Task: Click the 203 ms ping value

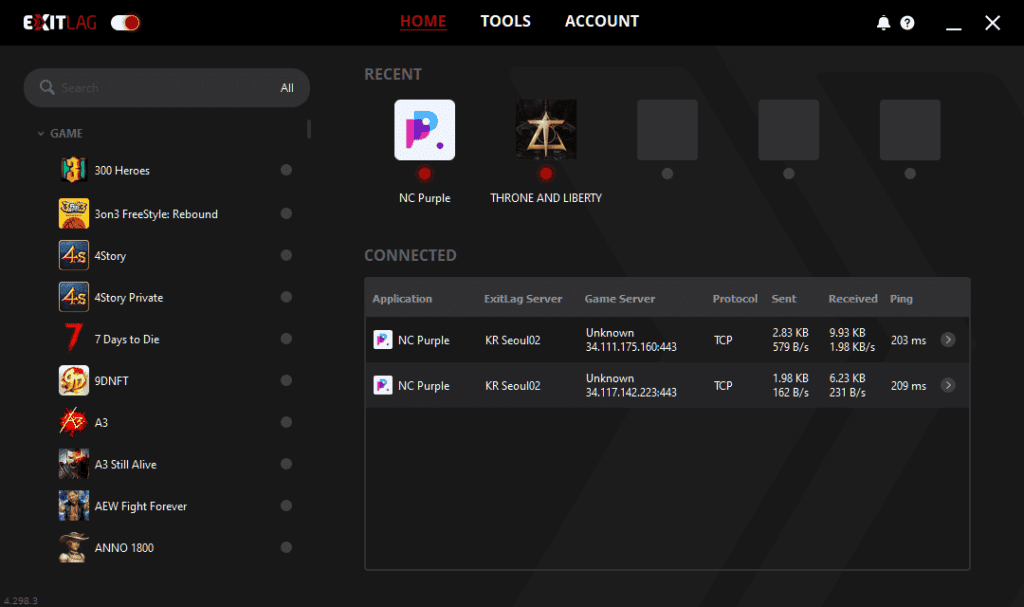Action: tap(908, 340)
